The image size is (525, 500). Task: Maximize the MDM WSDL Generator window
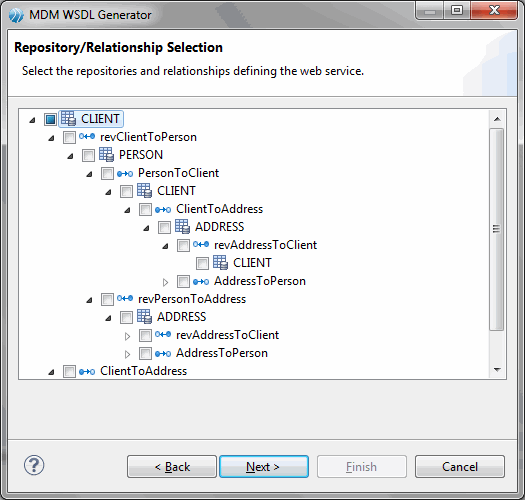457,10
